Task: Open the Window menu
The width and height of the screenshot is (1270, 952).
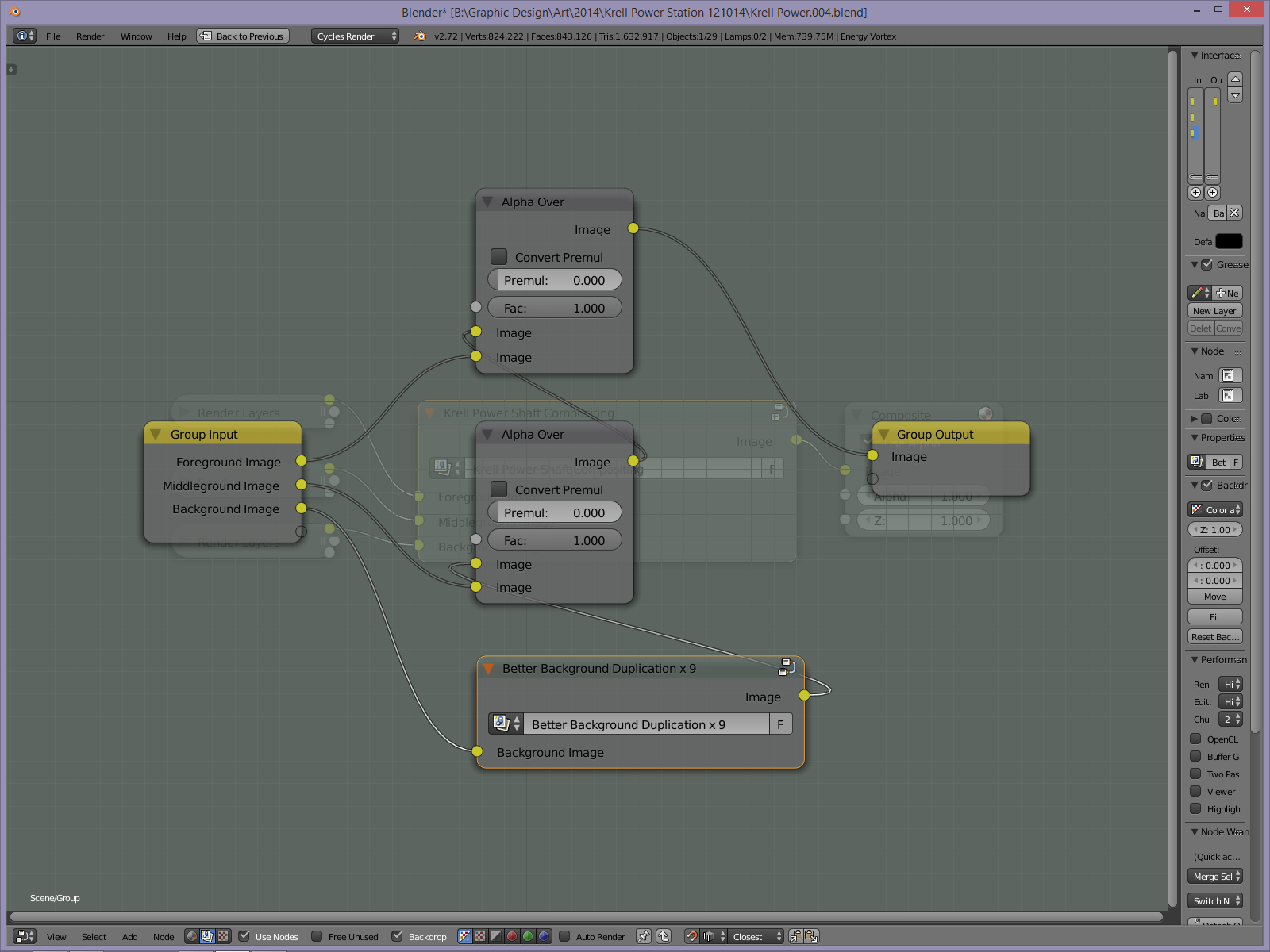Action: [x=137, y=36]
